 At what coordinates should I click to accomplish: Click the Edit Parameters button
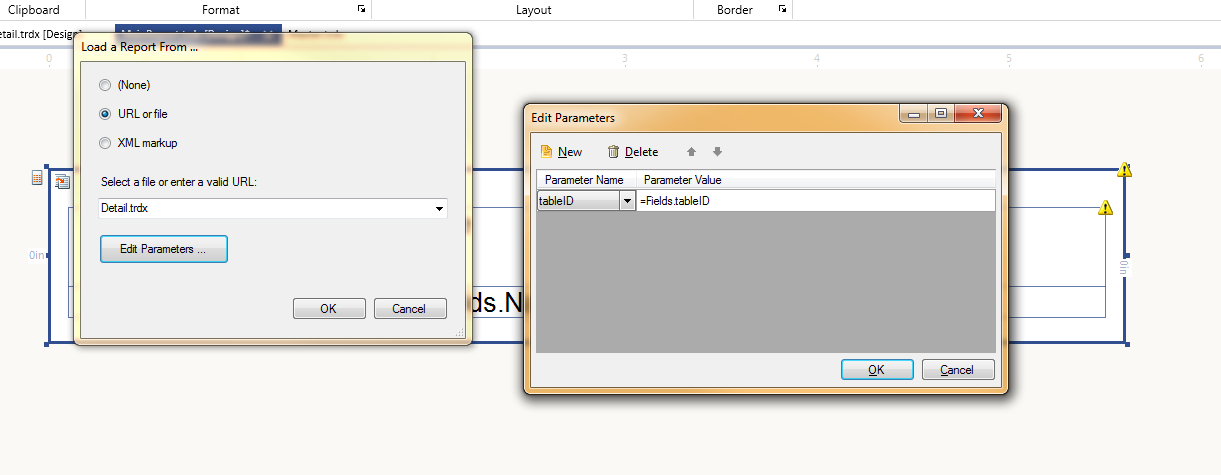[x=164, y=249]
